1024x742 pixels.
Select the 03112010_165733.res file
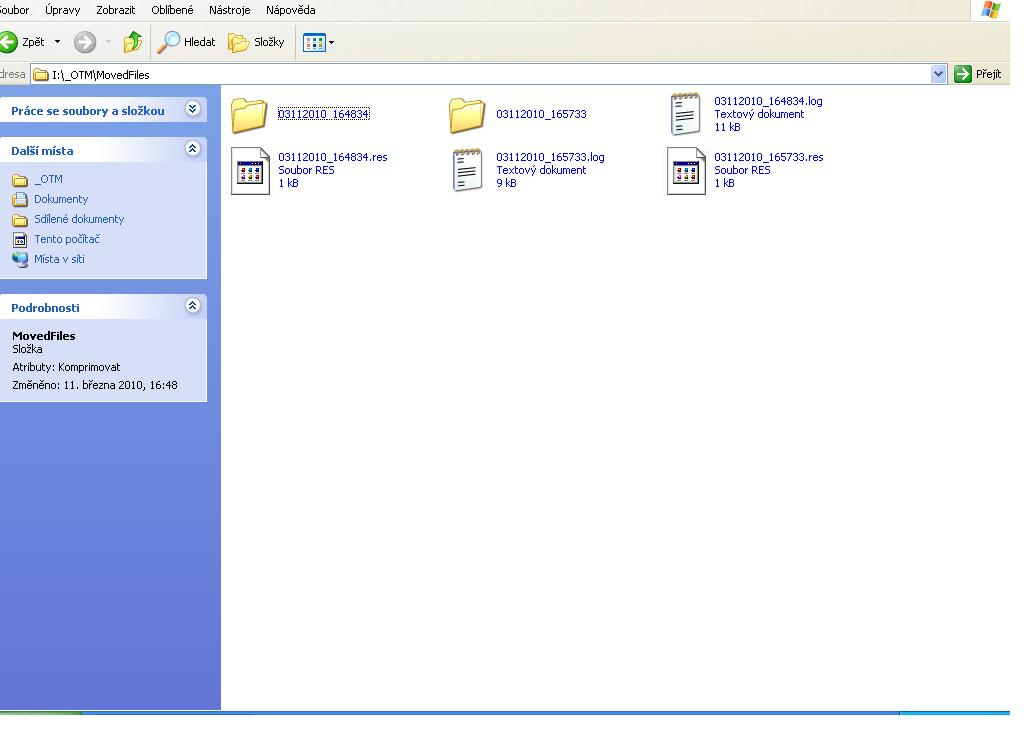click(x=686, y=170)
